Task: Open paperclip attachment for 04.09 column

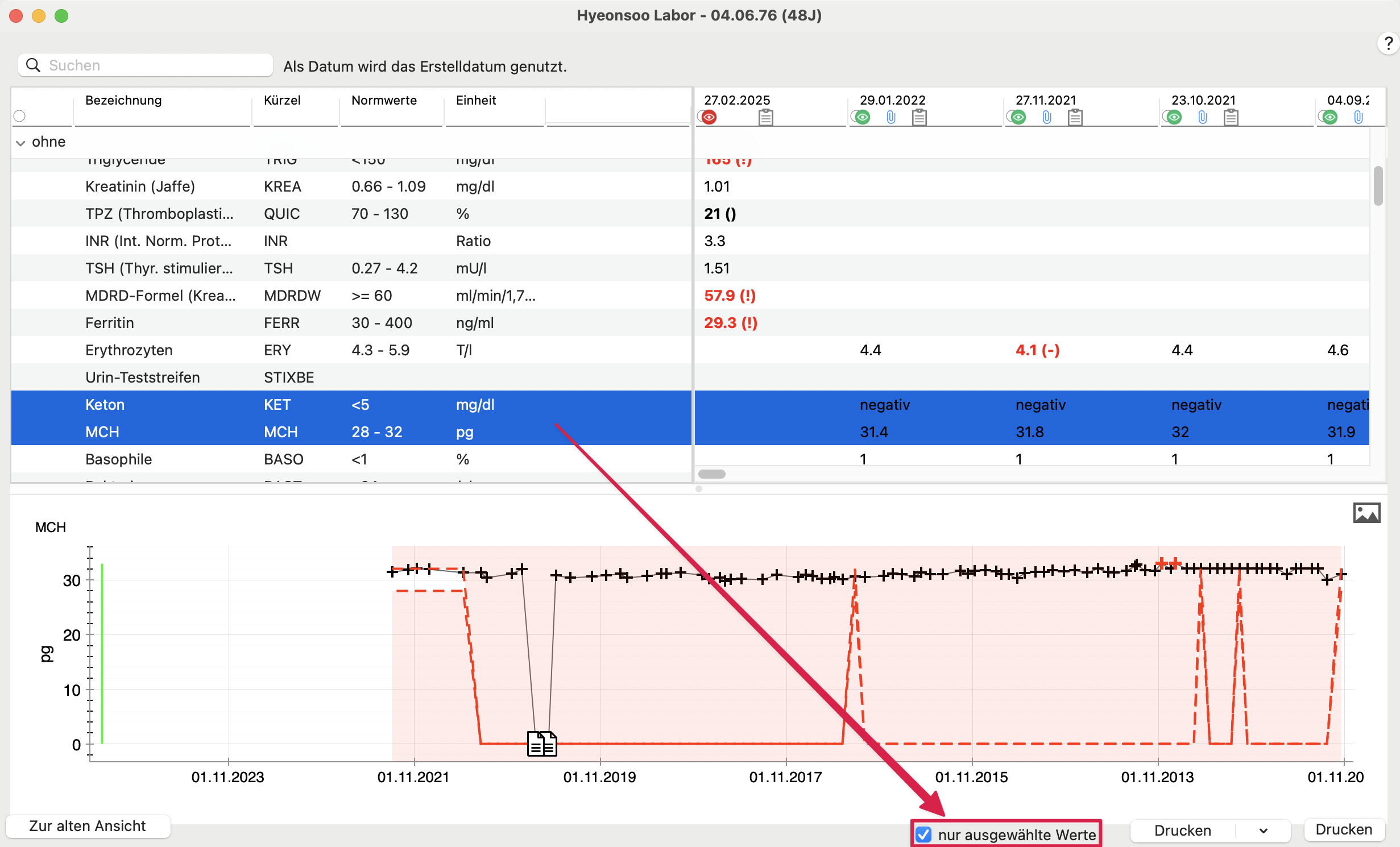Action: 1358,117
